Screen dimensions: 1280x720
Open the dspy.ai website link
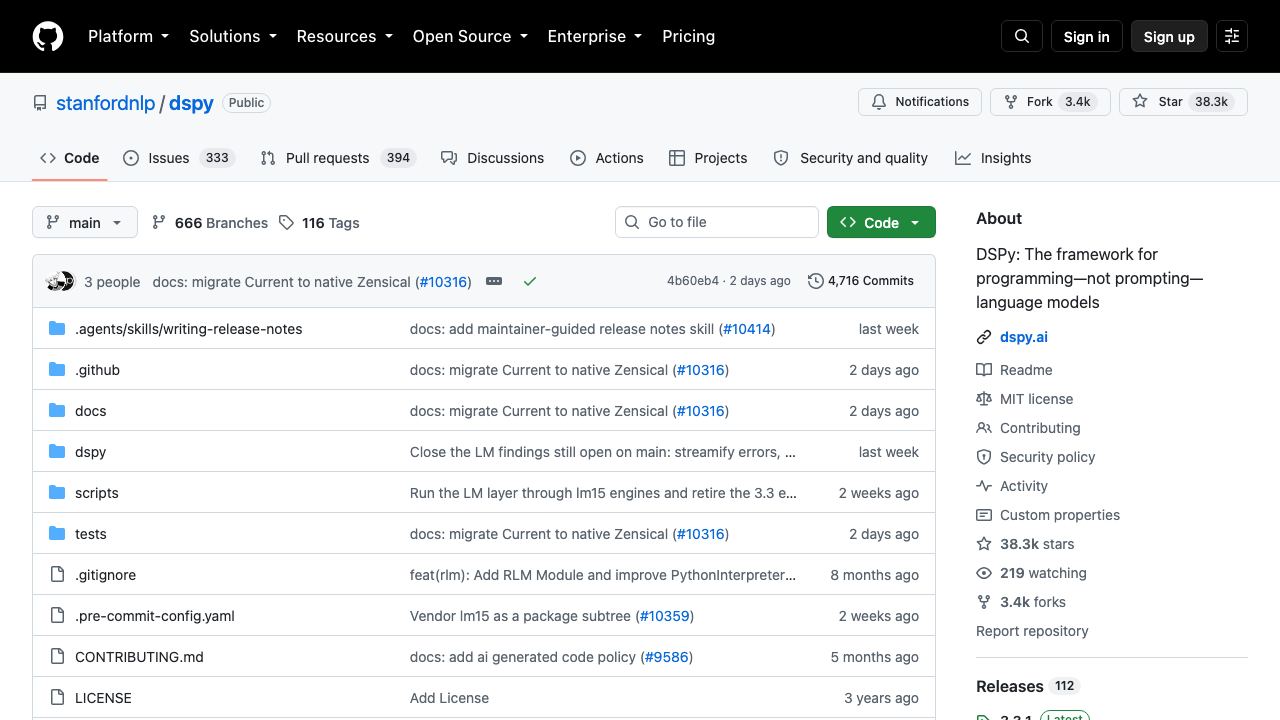[x=1024, y=337]
